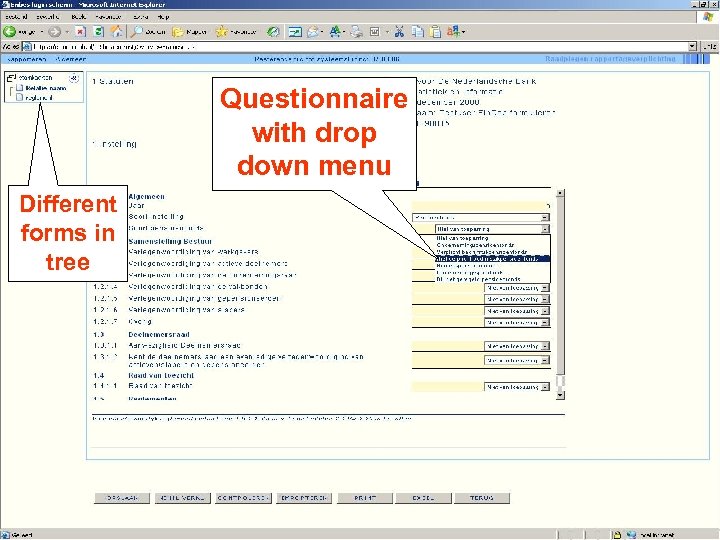Click the round icon in tree panel header
Image resolution: width=720 pixels, height=540 pixels.
pos(73,78)
